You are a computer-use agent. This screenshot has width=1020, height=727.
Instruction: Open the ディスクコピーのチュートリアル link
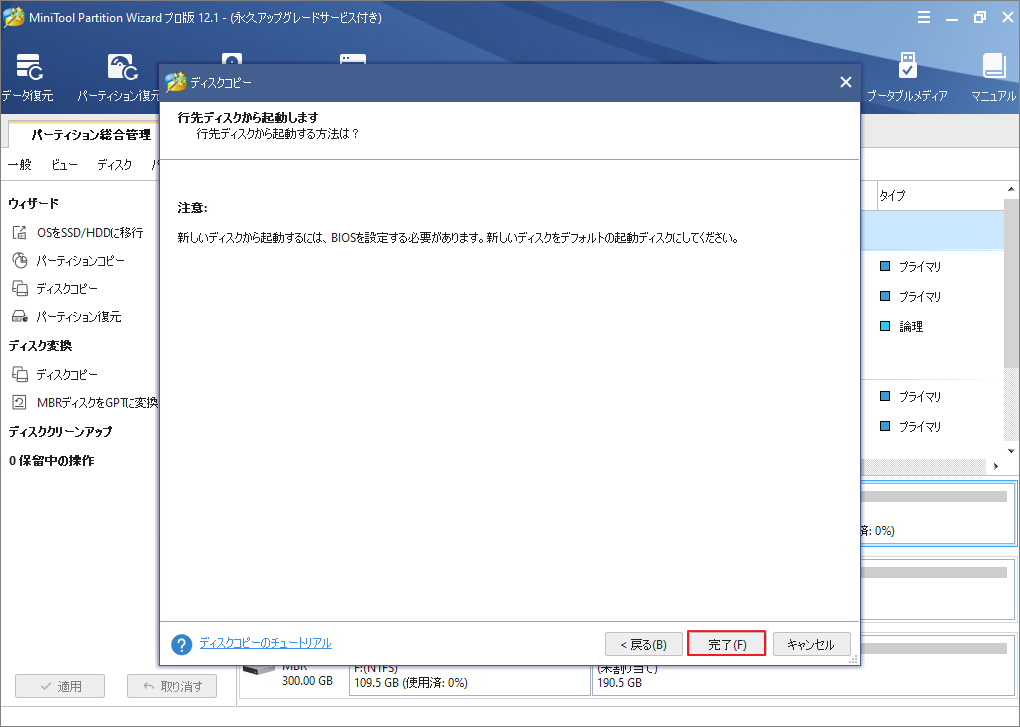click(x=265, y=643)
